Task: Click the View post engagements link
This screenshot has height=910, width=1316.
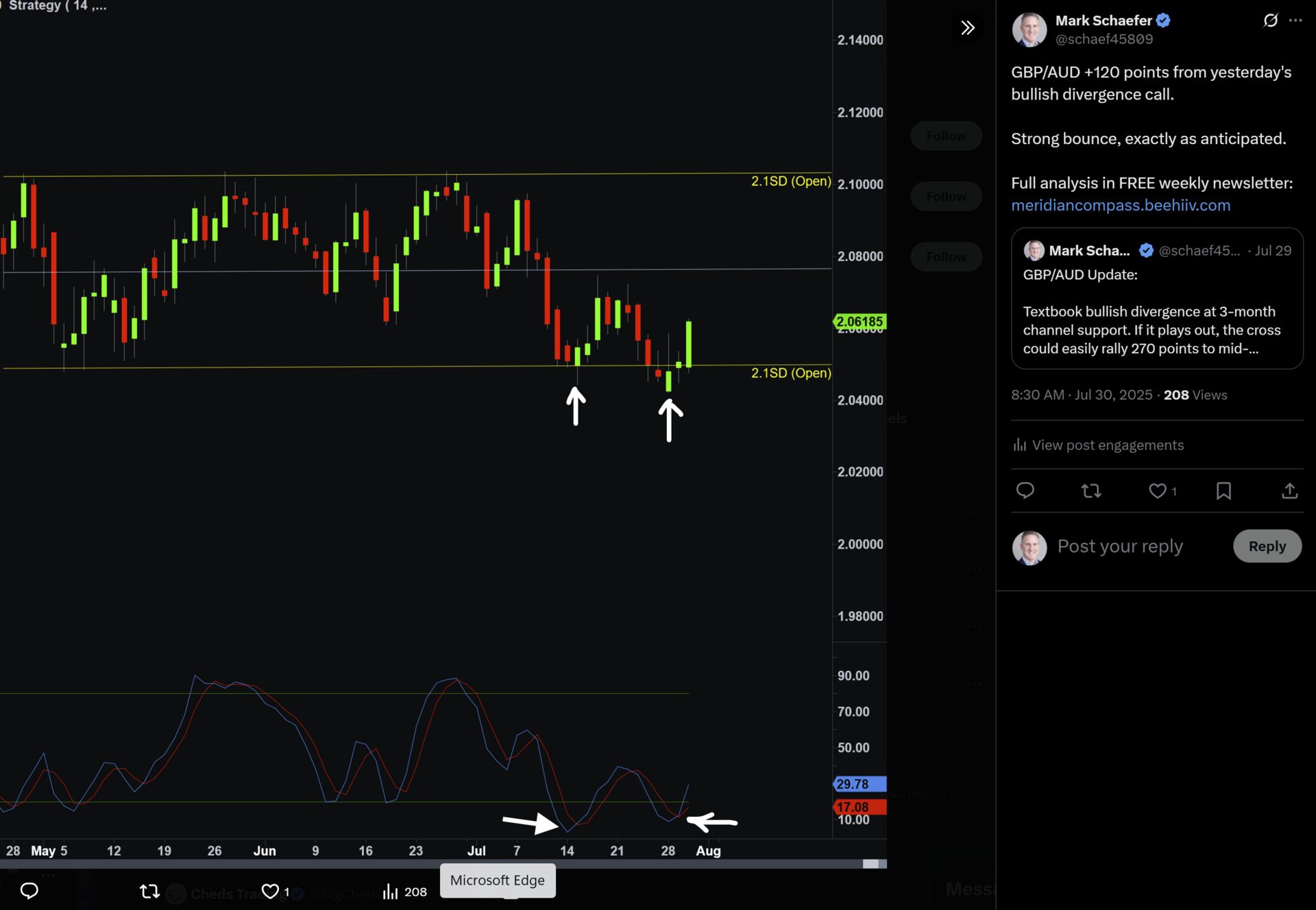Action: coord(1107,445)
